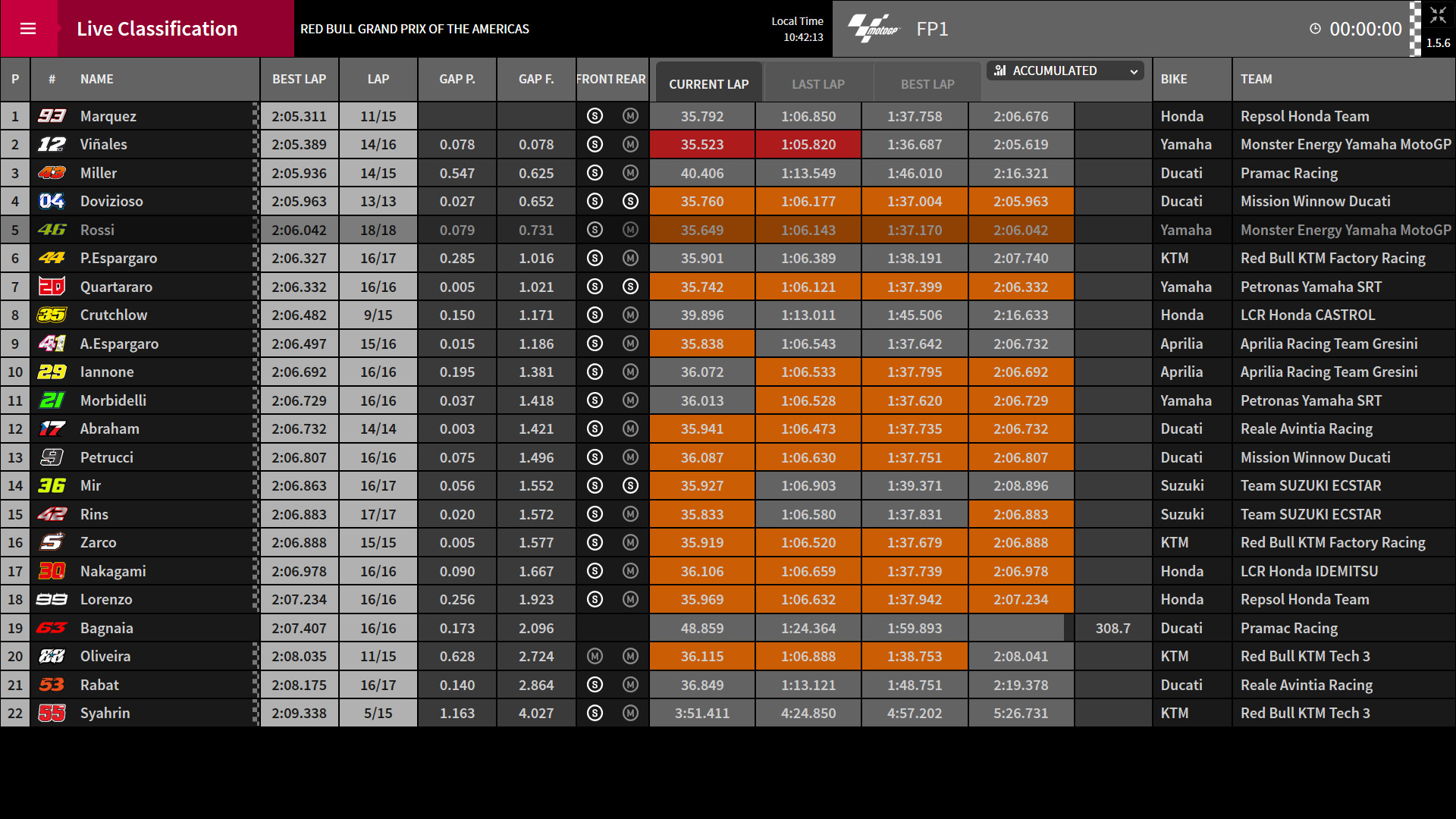Click Syahrin's number 55 badge

click(52, 713)
